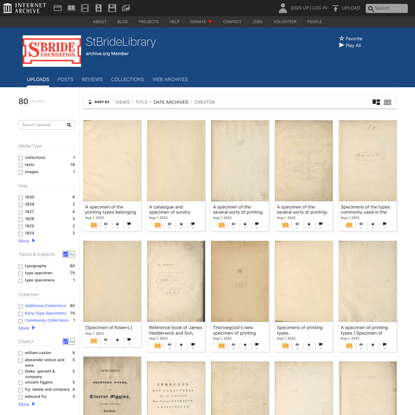This screenshot has width=415, height=415.
Task: Open the texts book icon in top bar
Action: tap(71, 8)
